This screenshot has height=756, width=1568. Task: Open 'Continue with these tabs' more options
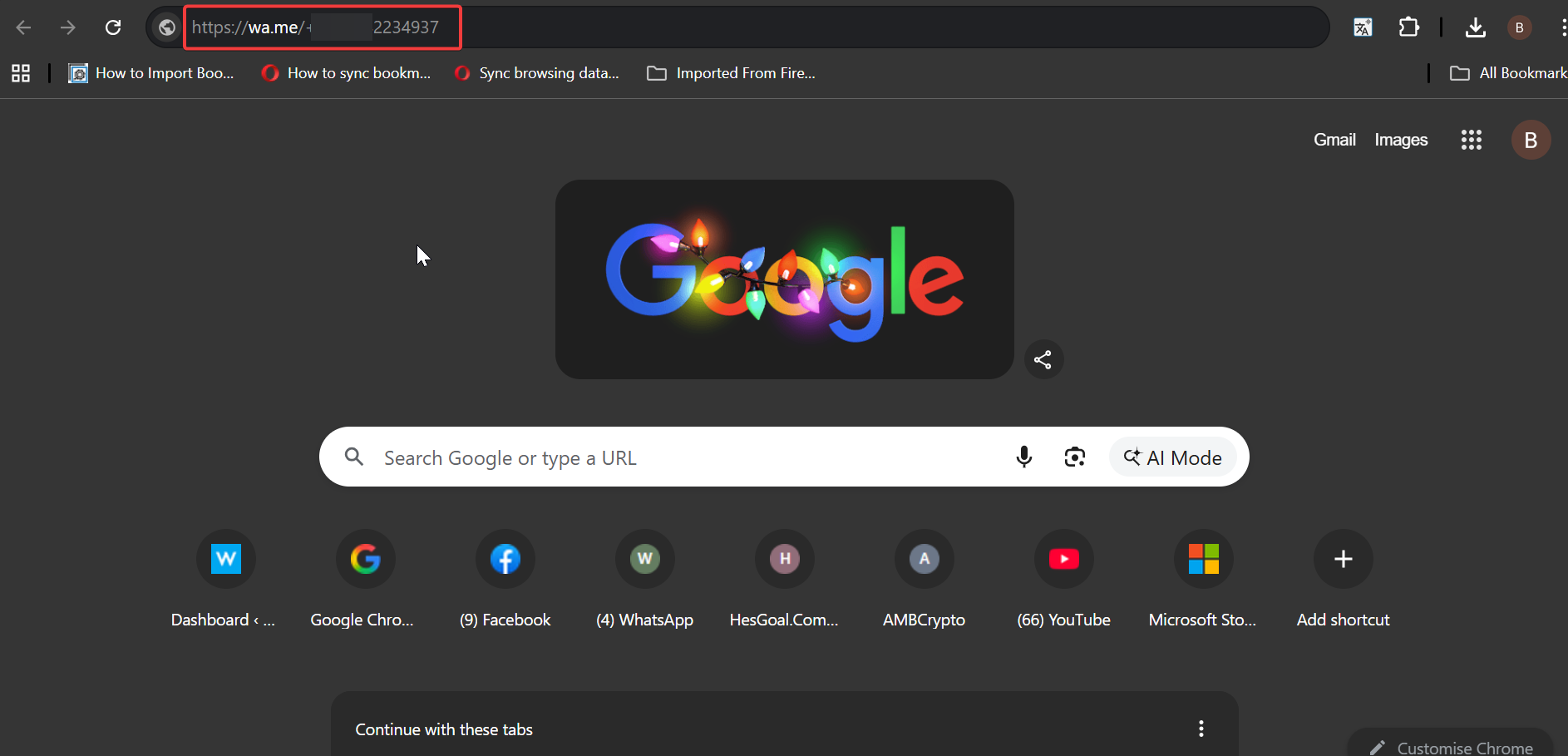[1201, 729]
